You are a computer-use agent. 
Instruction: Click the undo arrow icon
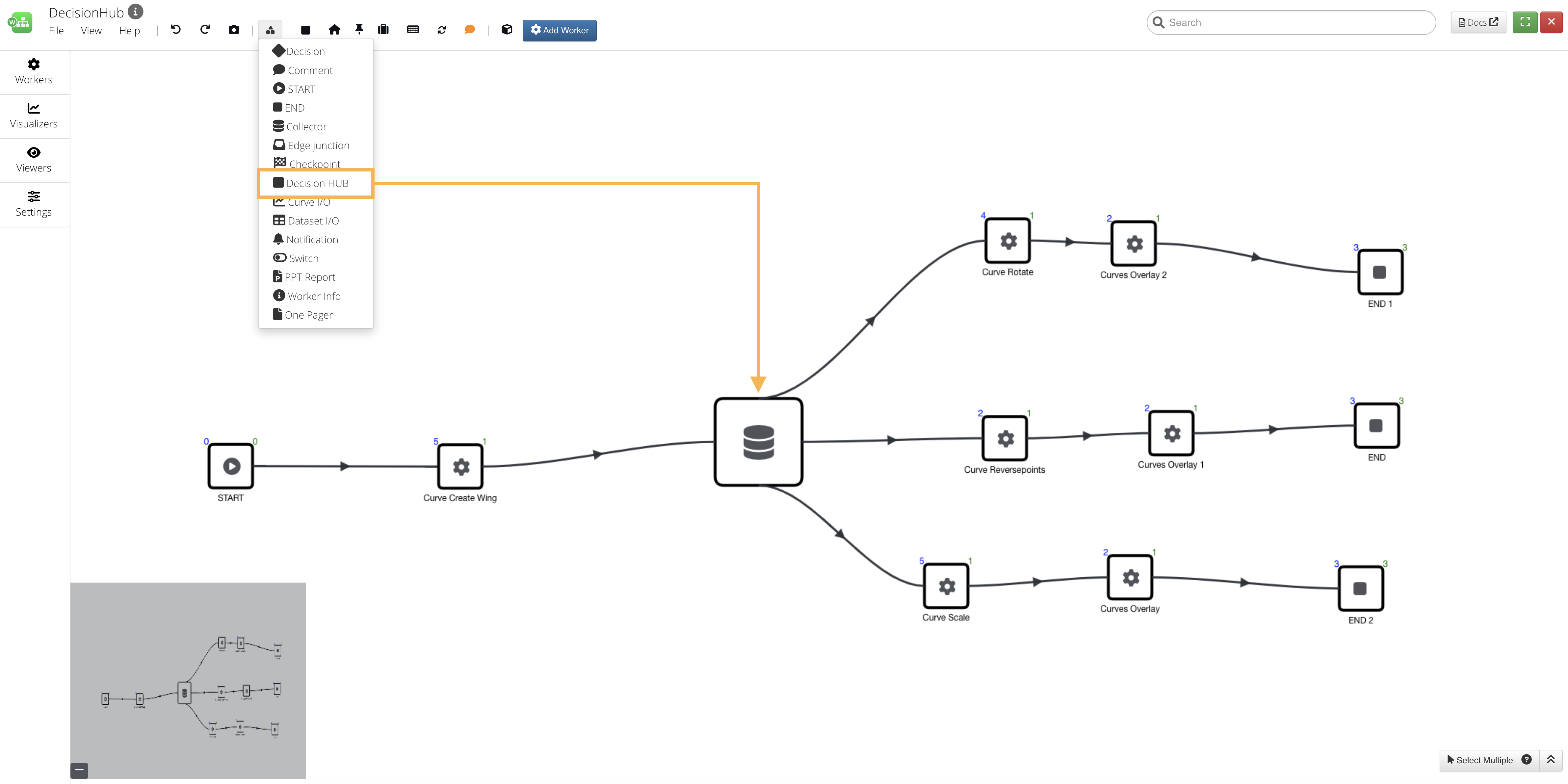coord(176,29)
